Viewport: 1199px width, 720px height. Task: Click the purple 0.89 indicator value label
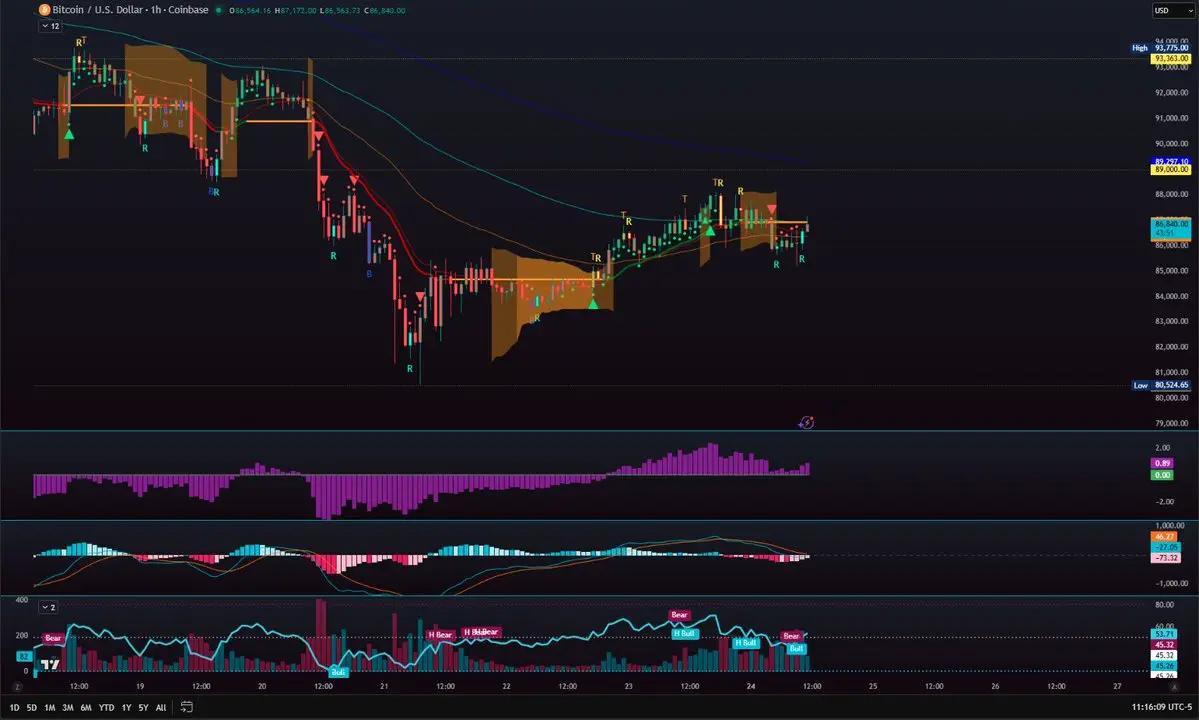point(1162,463)
